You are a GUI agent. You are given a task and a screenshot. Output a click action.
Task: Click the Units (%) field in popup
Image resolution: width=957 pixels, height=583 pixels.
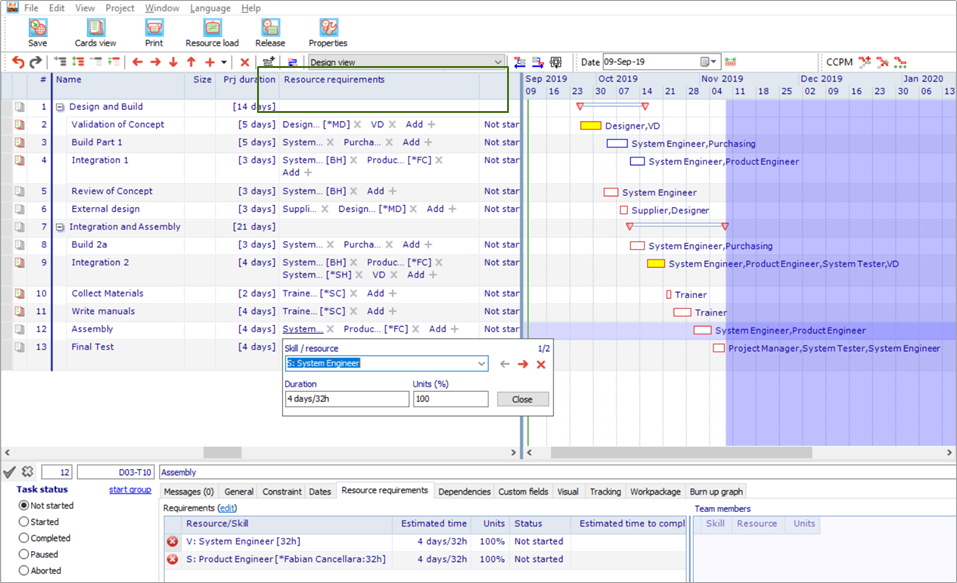pyautogui.click(x=450, y=399)
